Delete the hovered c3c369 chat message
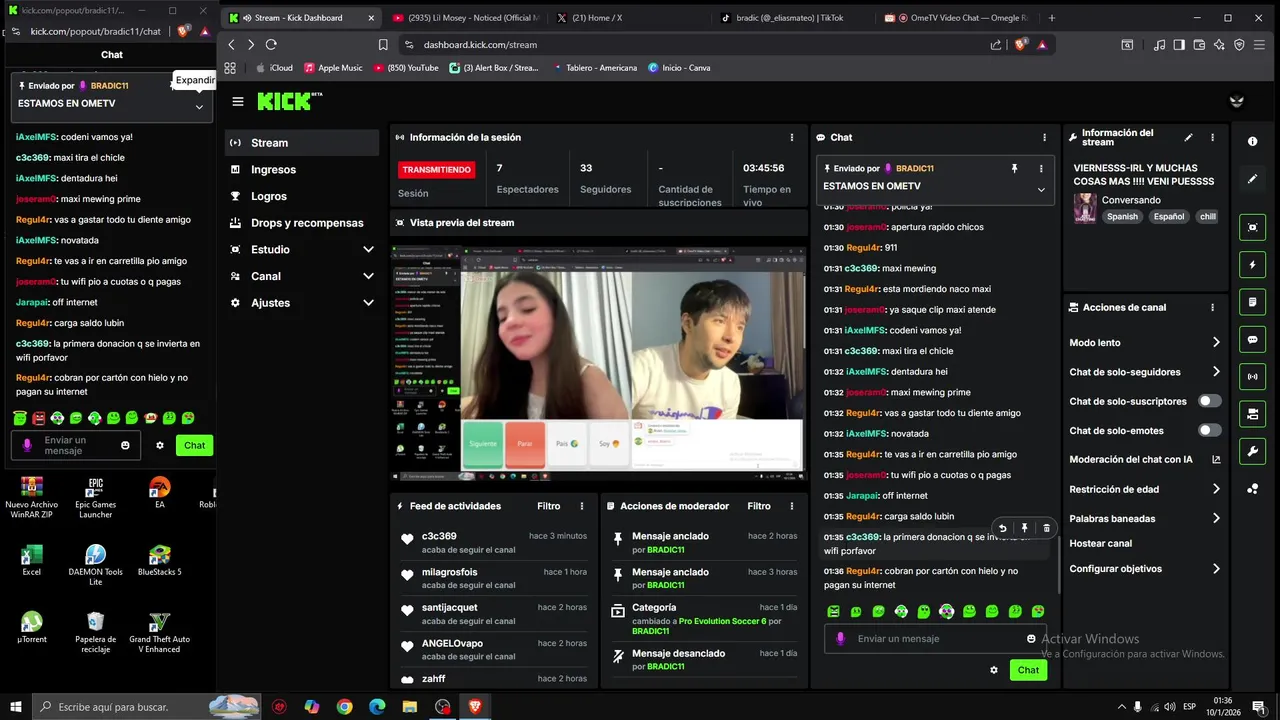Screen dimensions: 1280x720 click(1047, 528)
